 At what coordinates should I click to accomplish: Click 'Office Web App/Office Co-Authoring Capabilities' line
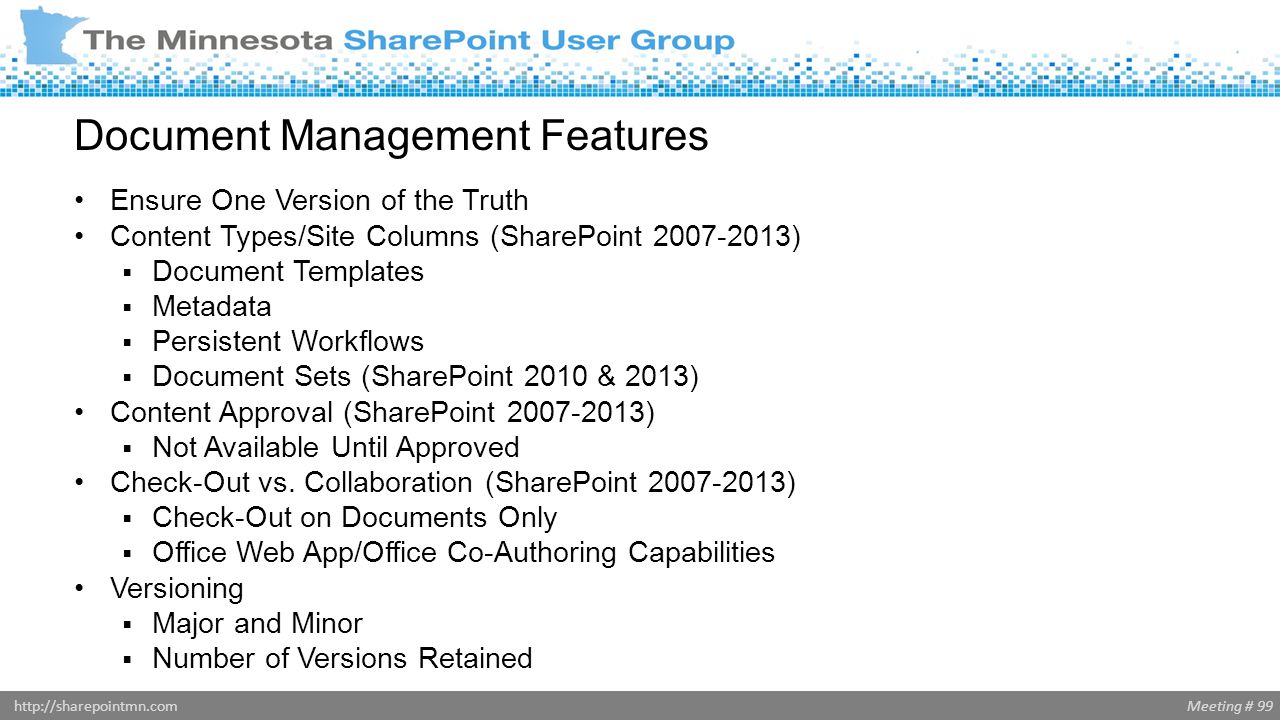(464, 553)
